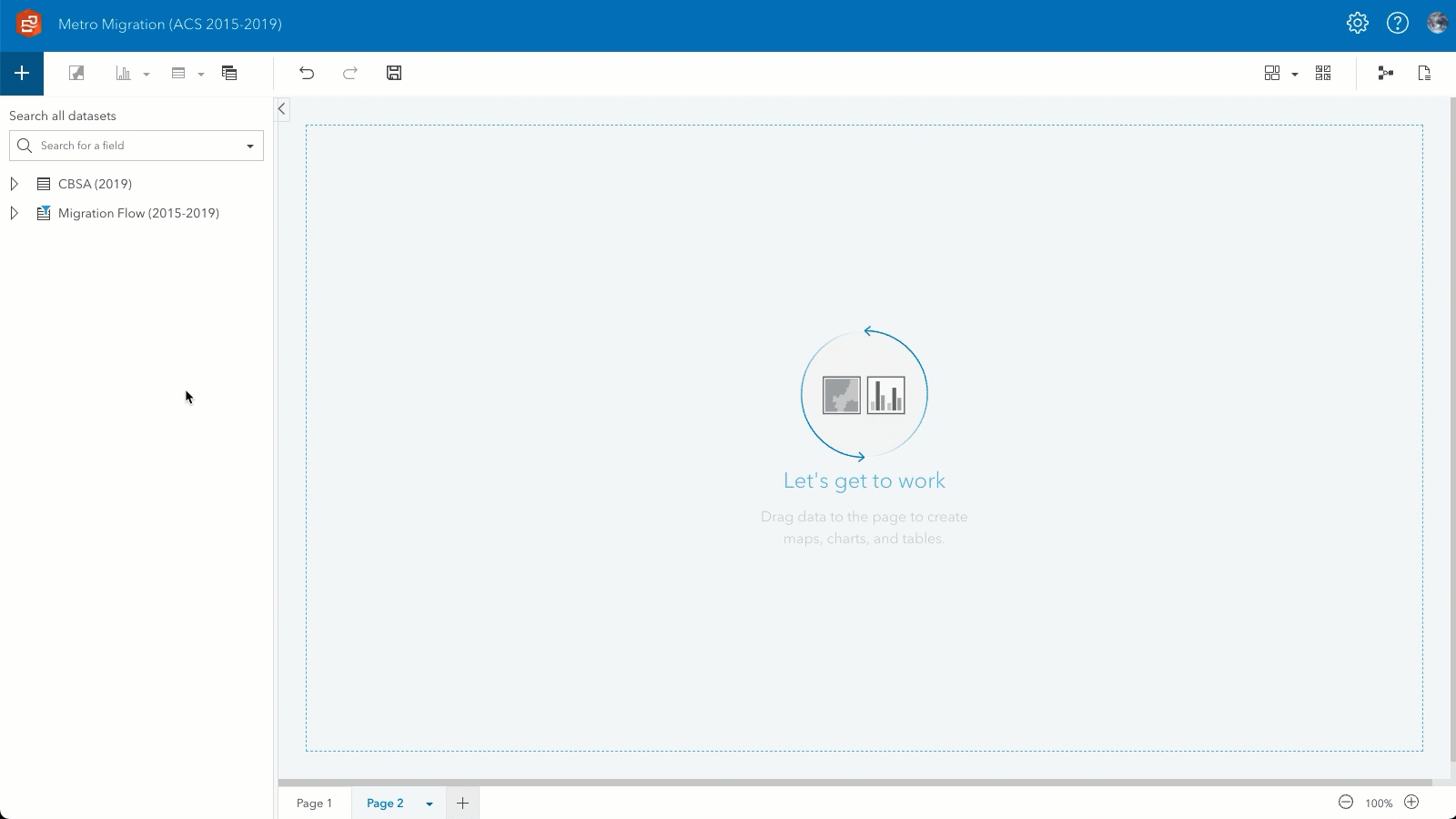Switch to the Page 1 tab
The width and height of the screenshot is (1456, 819).
pyautogui.click(x=314, y=804)
